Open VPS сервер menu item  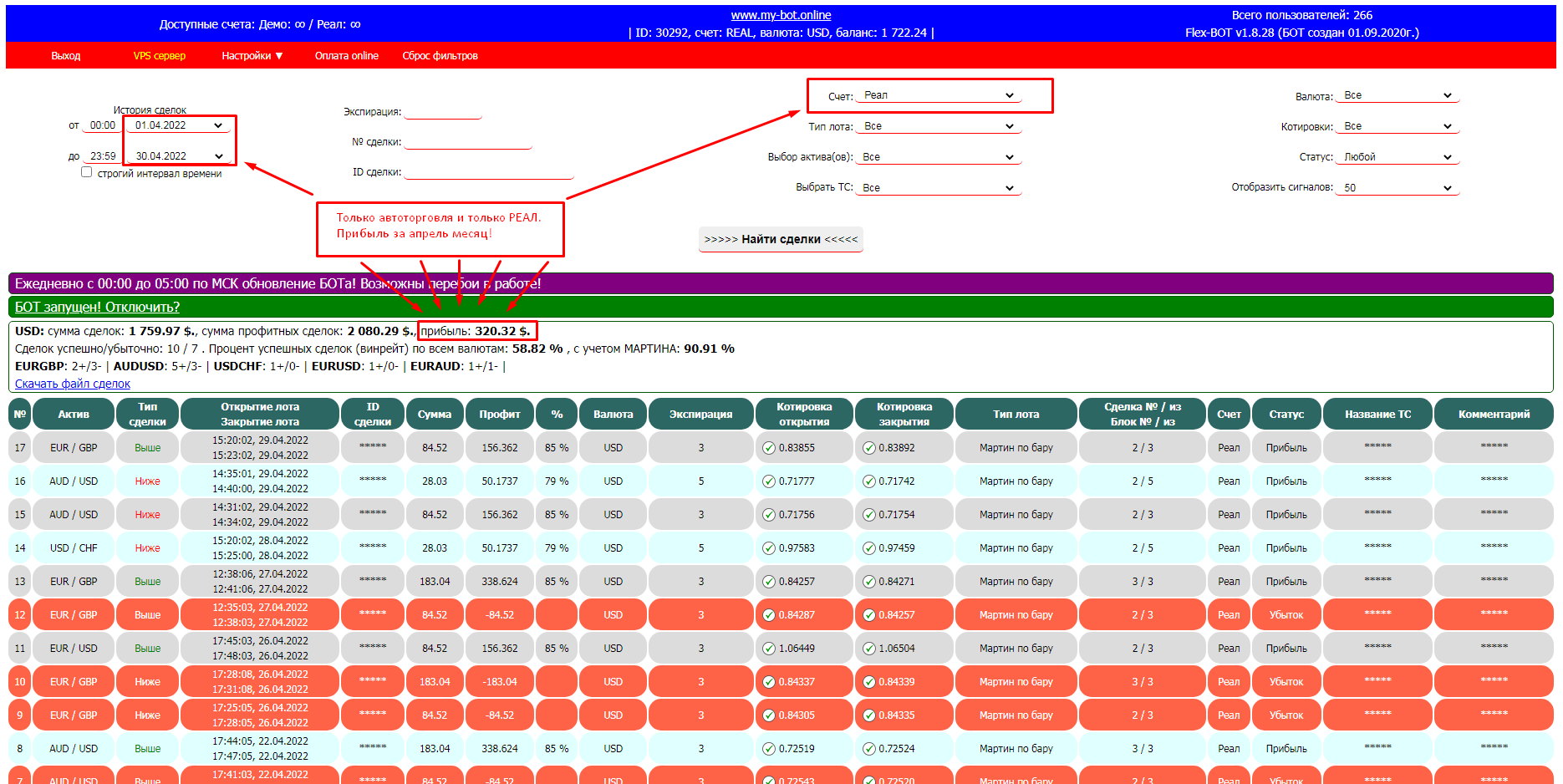160,56
